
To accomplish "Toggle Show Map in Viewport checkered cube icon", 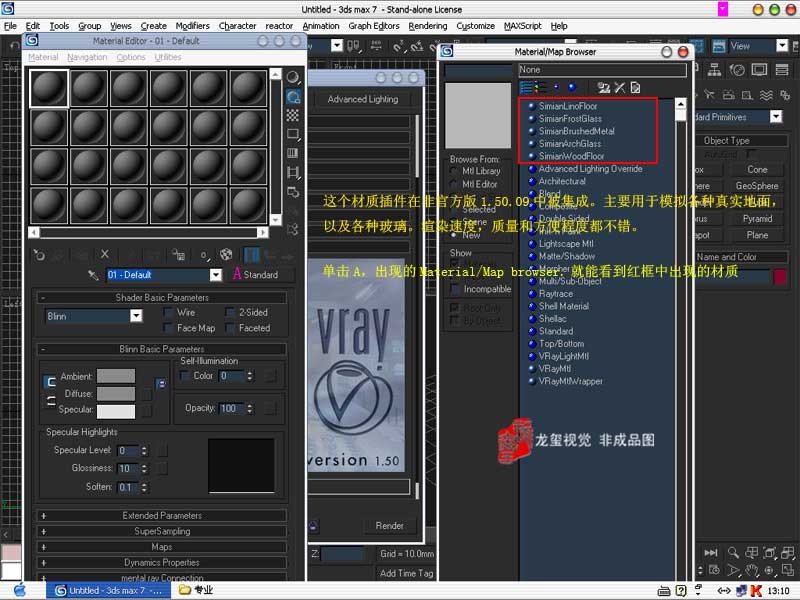I will coord(226,254).
